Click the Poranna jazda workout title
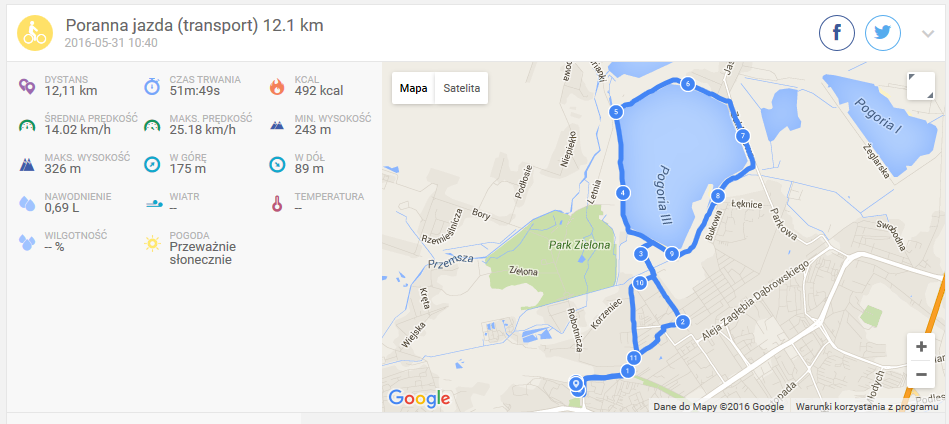The width and height of the screenshot is (949, 424). [194, 26]
